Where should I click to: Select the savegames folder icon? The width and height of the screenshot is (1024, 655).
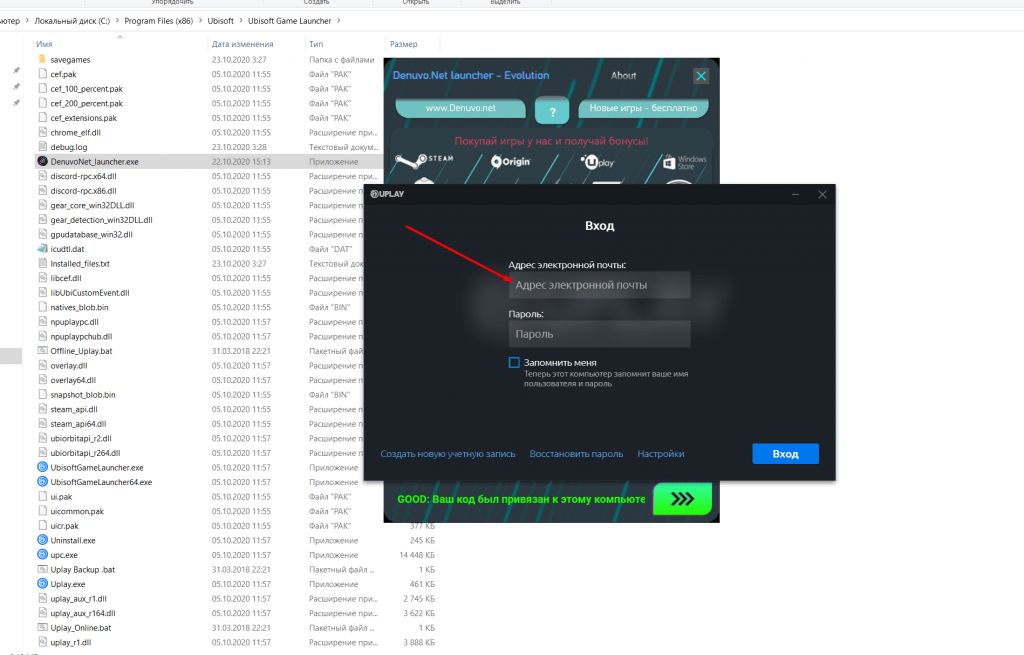coord(42,59)
